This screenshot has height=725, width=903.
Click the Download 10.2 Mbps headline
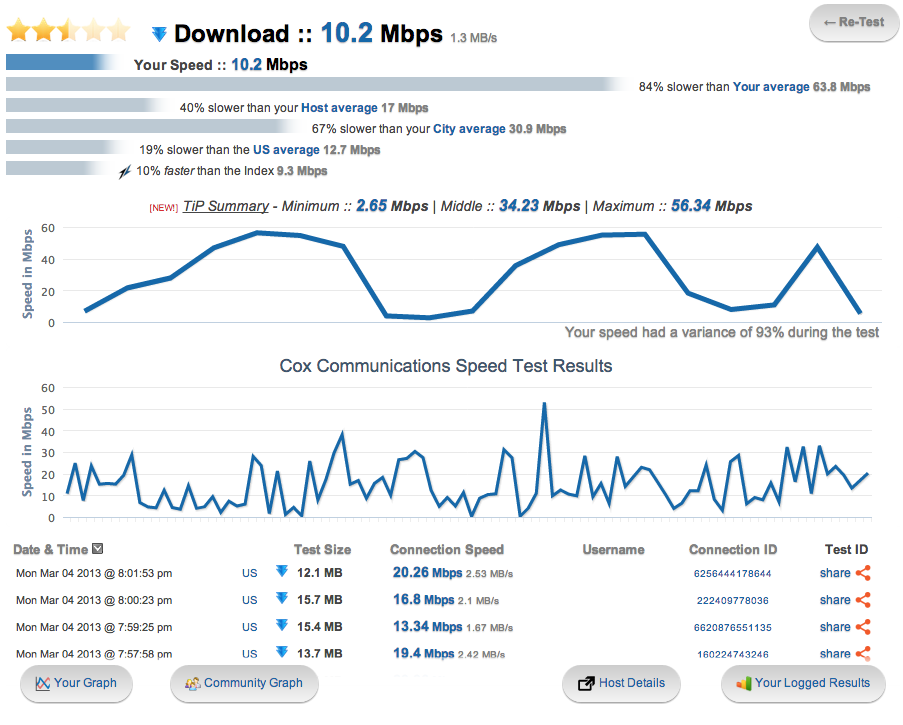click(308, 33)
